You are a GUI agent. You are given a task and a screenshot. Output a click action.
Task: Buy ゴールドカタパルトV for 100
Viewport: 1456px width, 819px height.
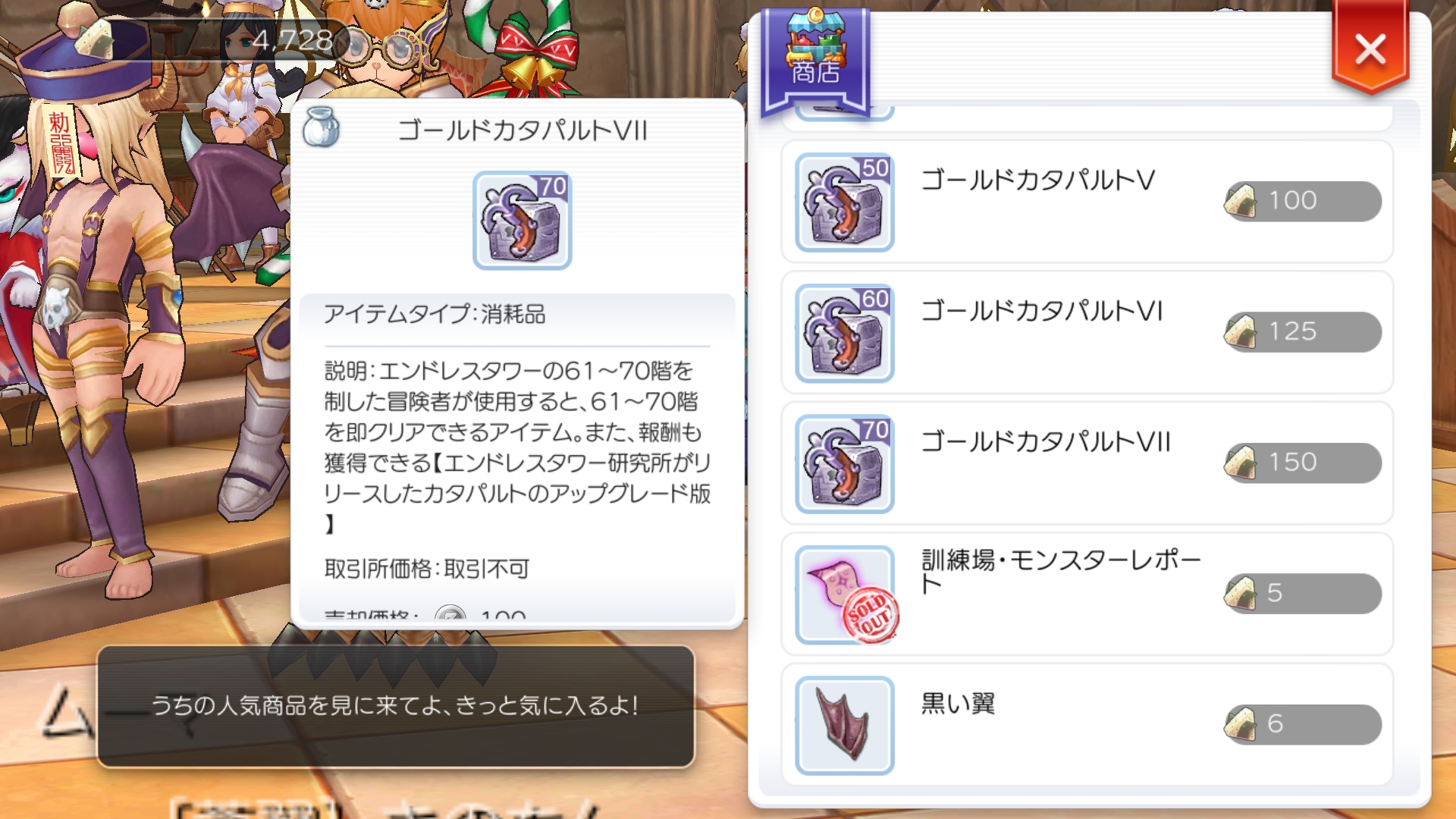coord(1303,201)
